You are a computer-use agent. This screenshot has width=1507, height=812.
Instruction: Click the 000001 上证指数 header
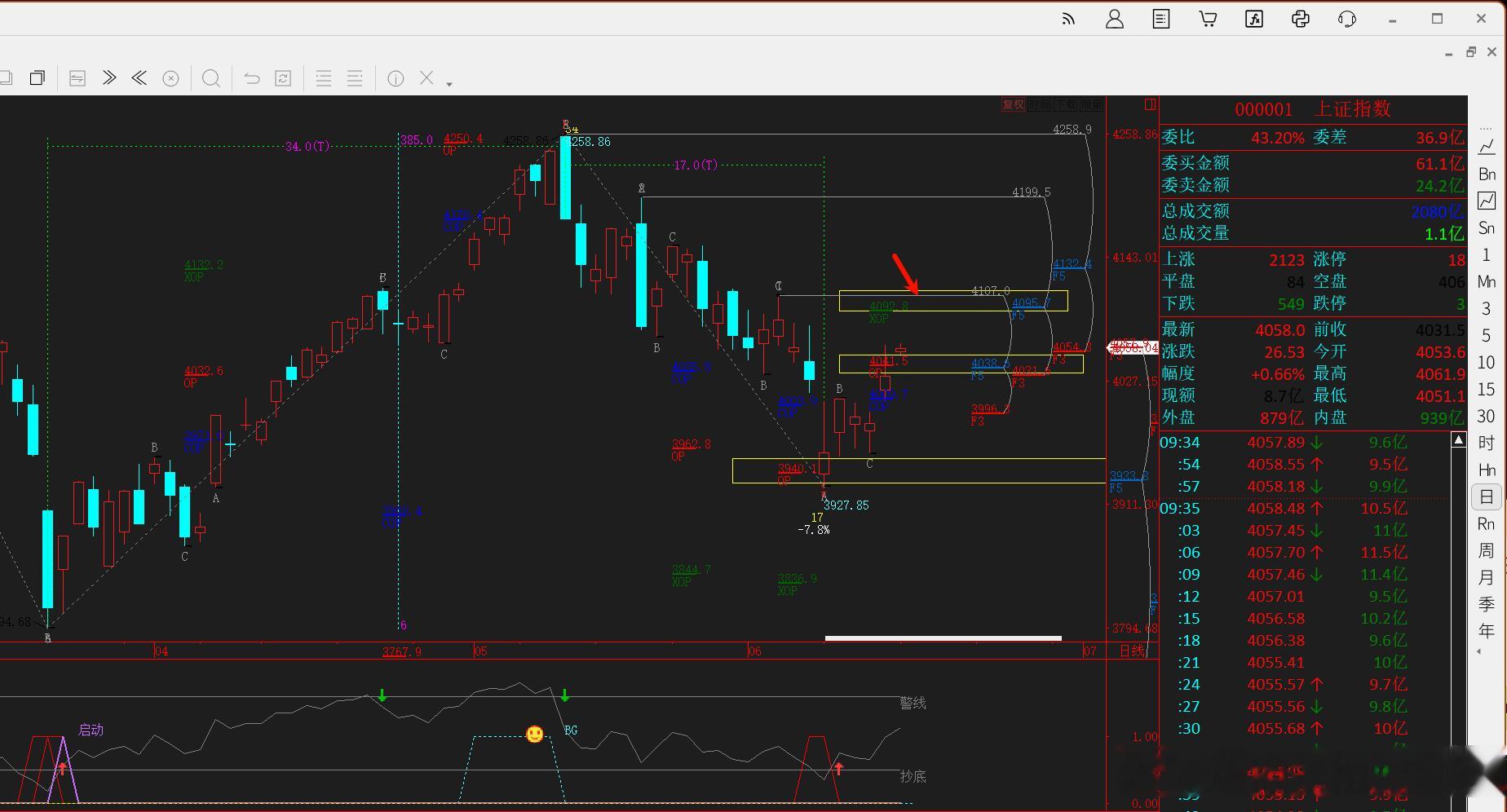(1312, 109)
